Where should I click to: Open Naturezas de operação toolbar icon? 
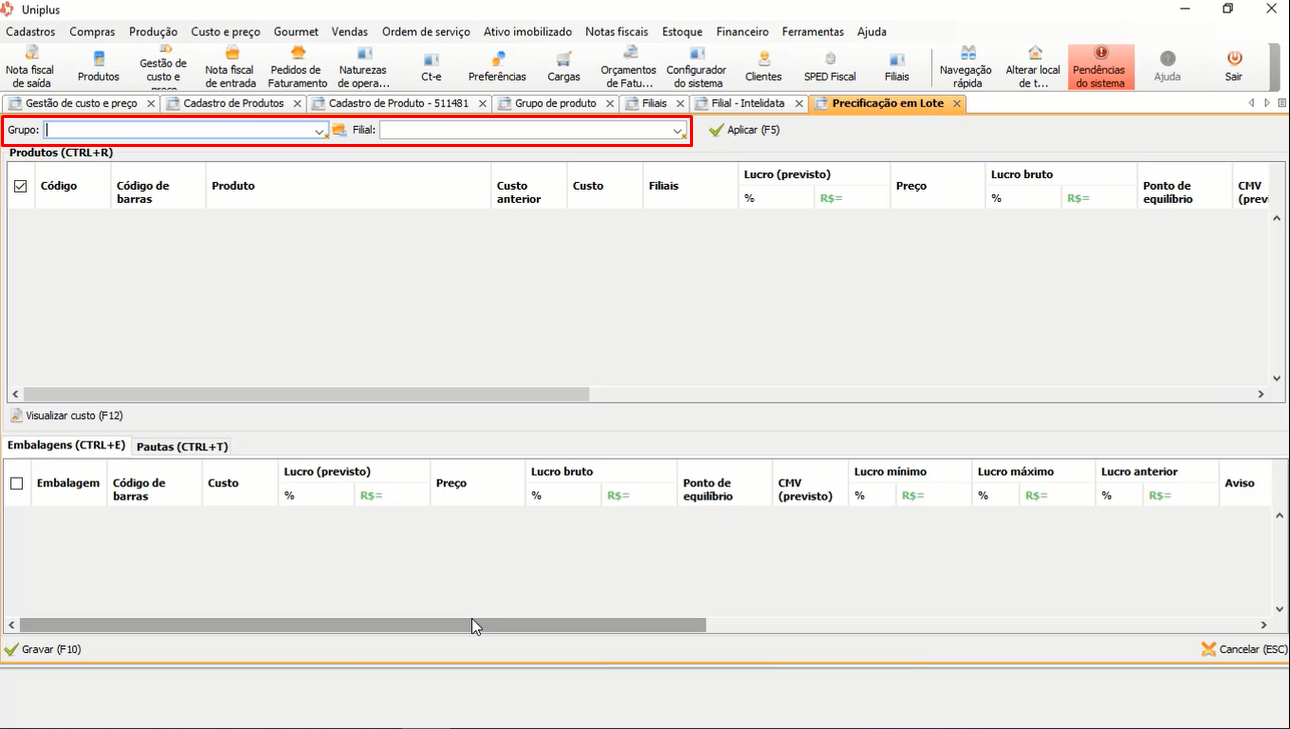(x=364, y=67)
